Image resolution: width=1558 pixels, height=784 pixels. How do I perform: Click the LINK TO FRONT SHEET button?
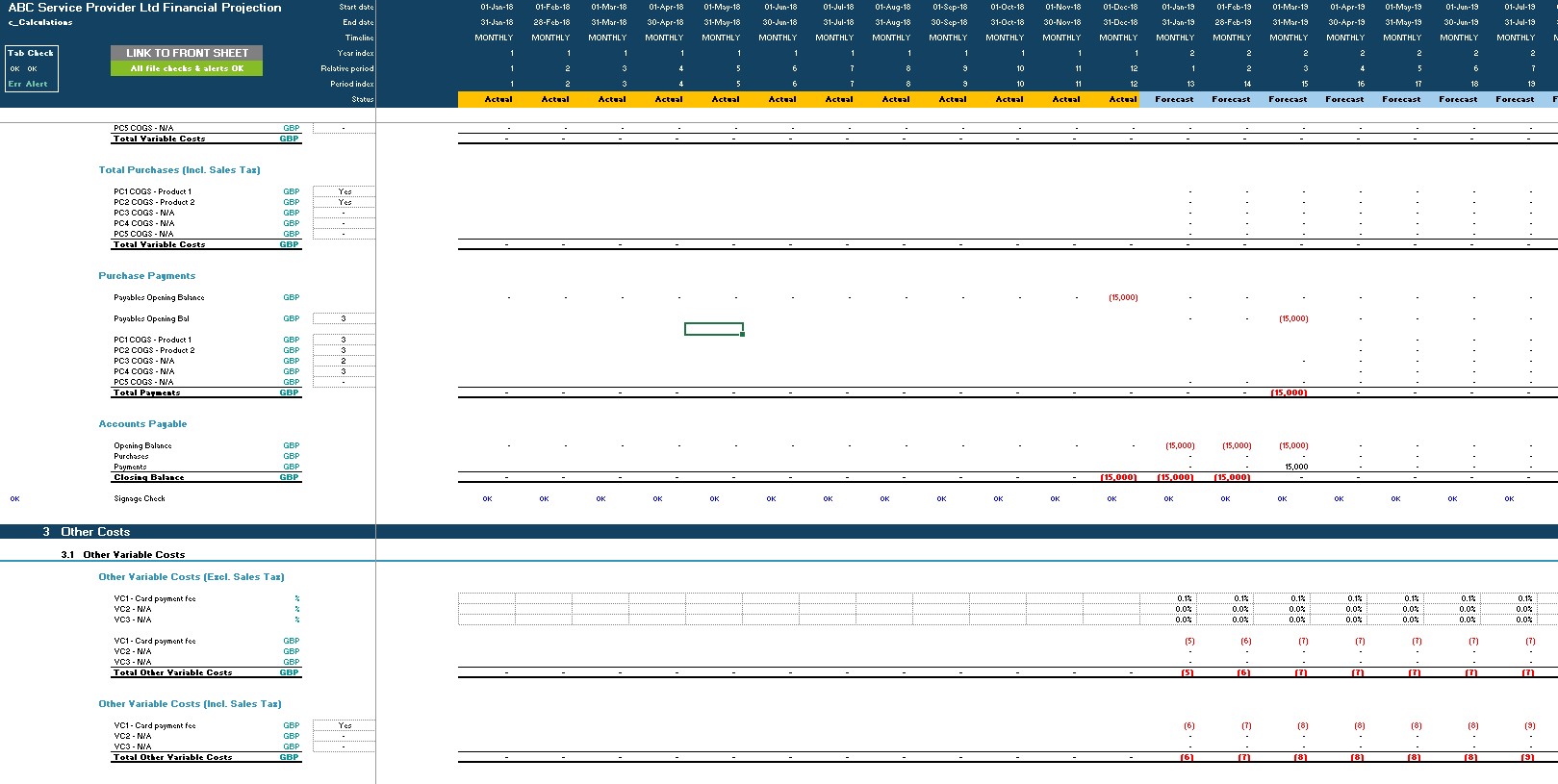(x=187, y=53)
